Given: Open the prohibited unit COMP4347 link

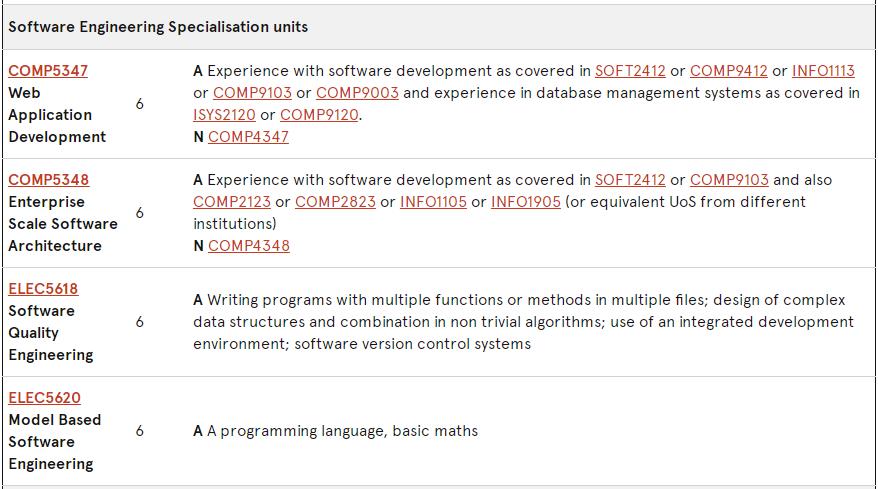Looking at the screenshot, I should [x=248, y=137].
